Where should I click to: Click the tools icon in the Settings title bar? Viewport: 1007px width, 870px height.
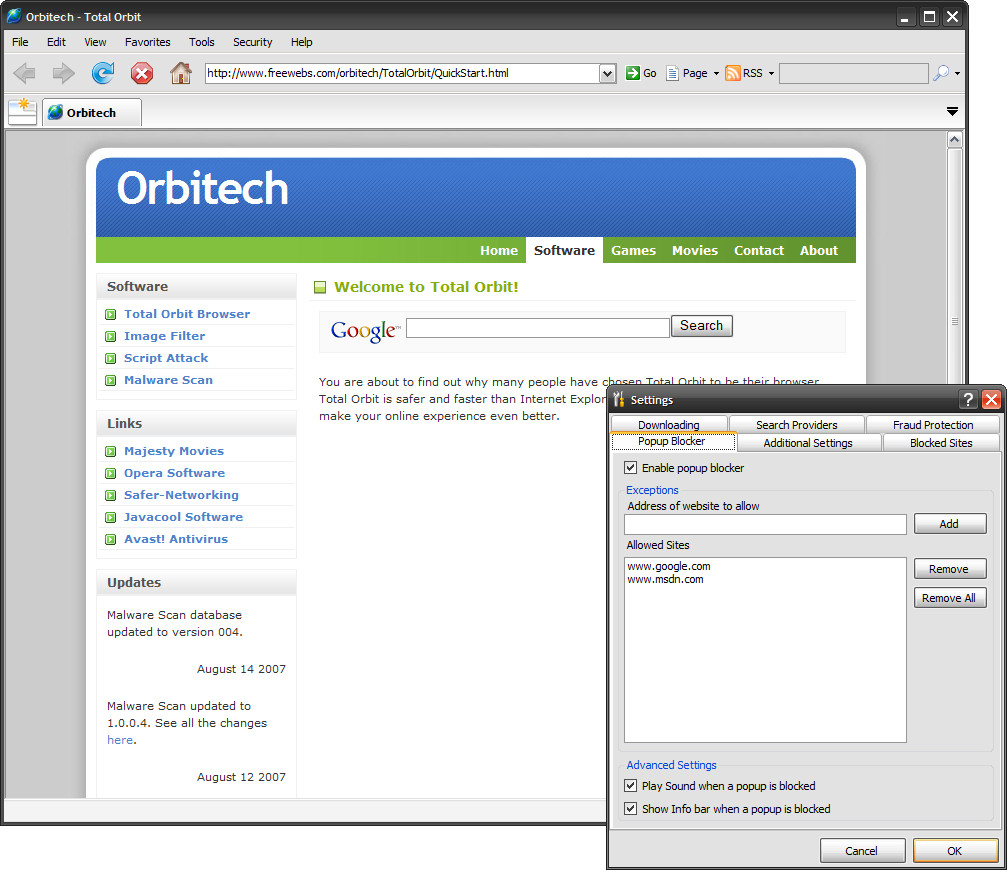tap(618, 399)
